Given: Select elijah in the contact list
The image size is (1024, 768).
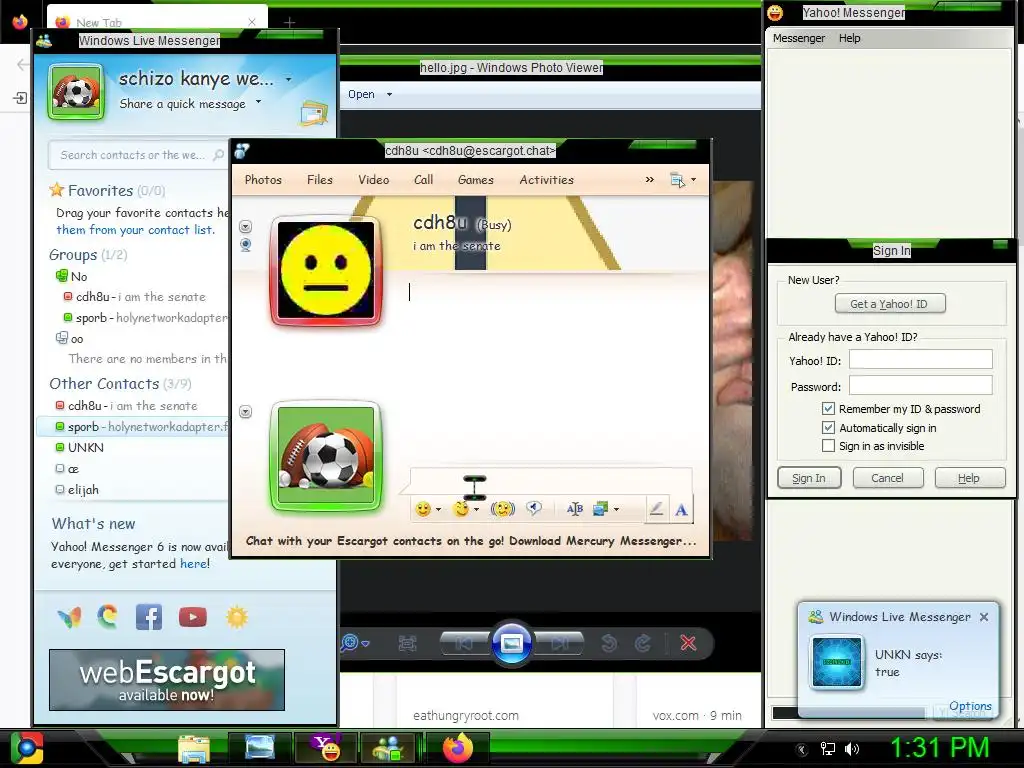Looking at the screenshot, I should coord(83,489).
